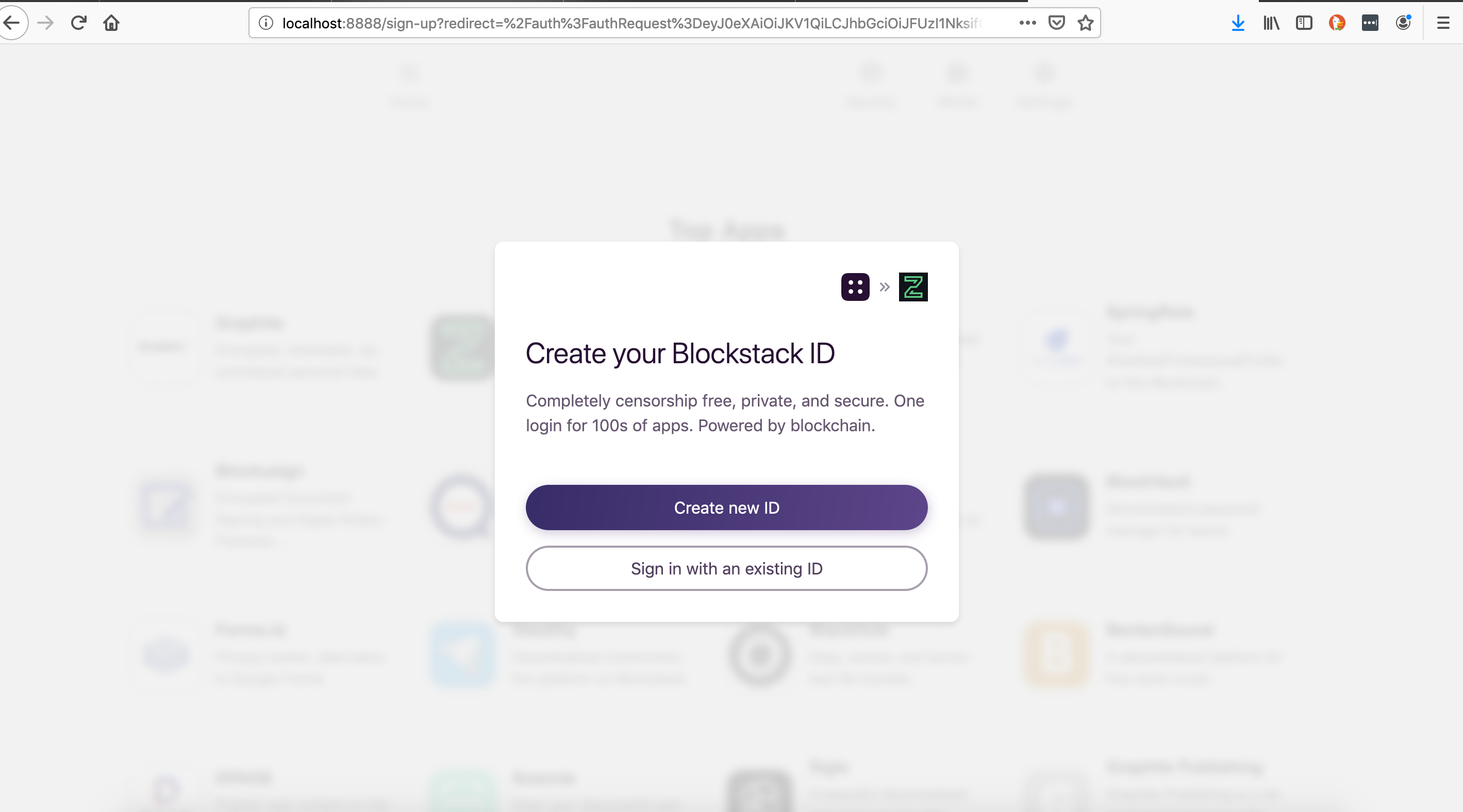Viewport: 1463px width, 812px height.
Task: Reload the current page
Action: 78,23
